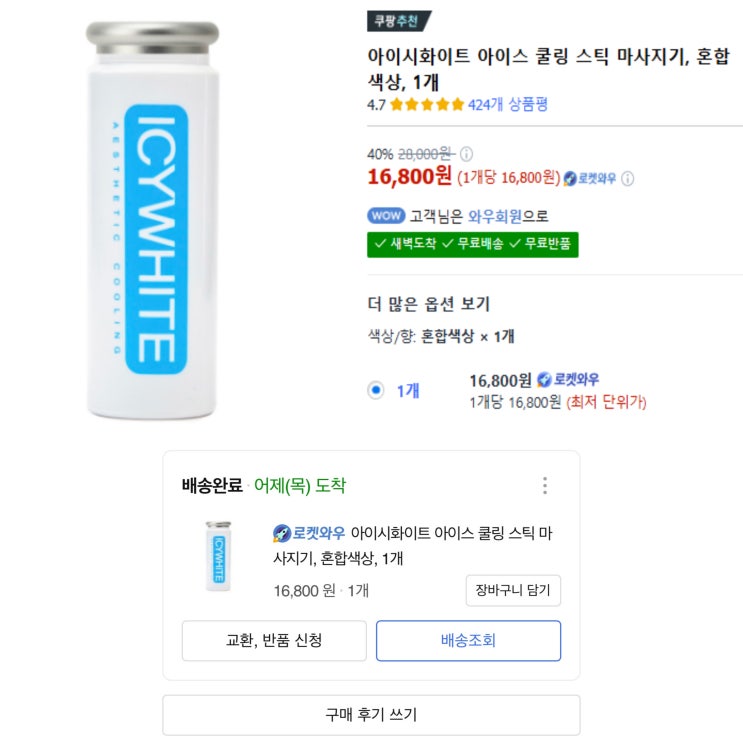This screenshot has height=743, width=743.
Task: Click the blue WOW membership badge
Action: 386,215
